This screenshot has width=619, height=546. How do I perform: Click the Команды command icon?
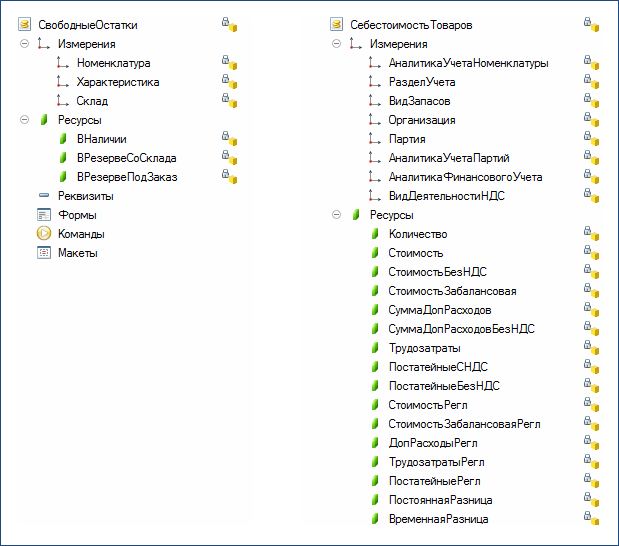pyautogui.click(x=44, y=234)
